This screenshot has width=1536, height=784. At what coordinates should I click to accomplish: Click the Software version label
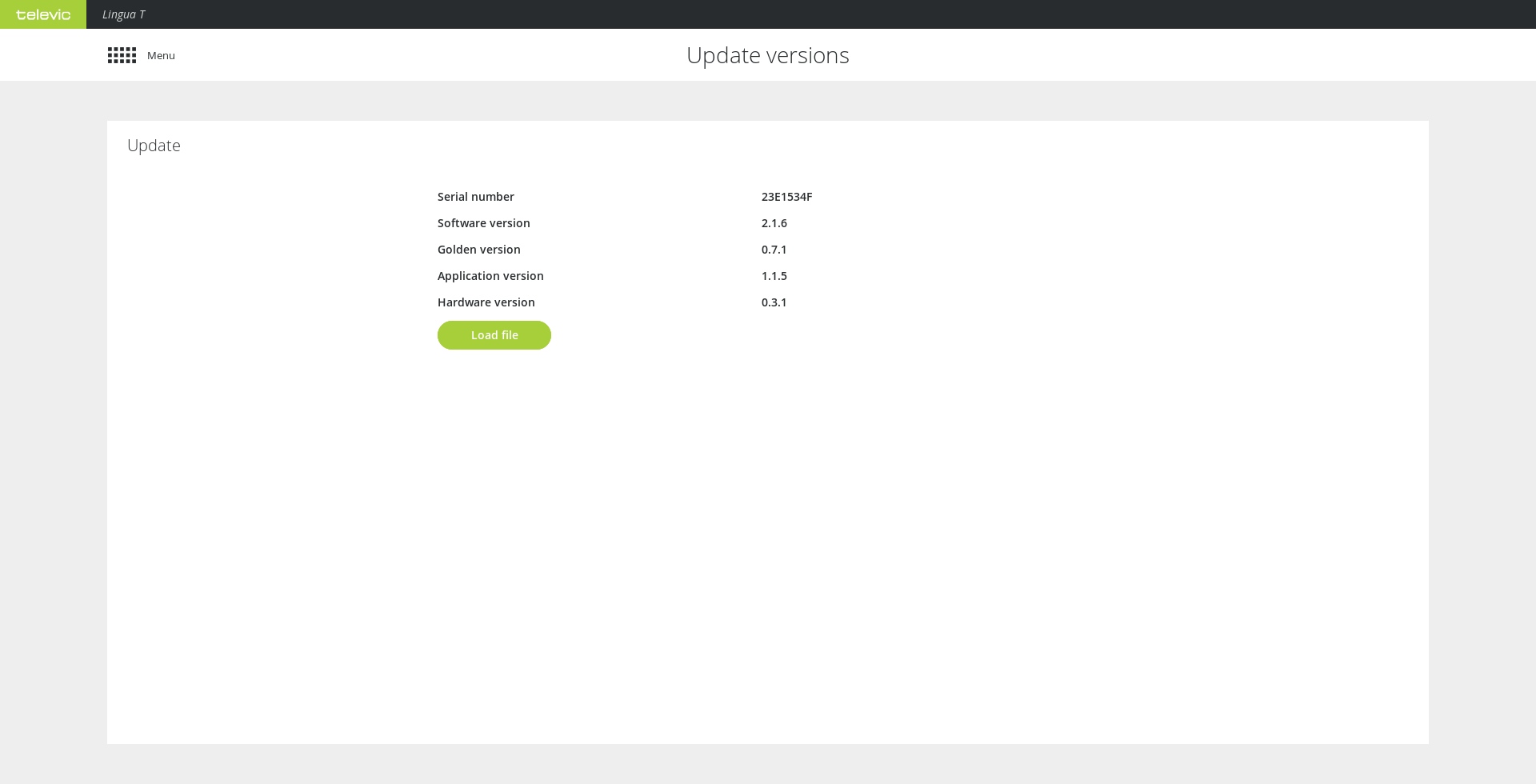(x=483, y=223)
